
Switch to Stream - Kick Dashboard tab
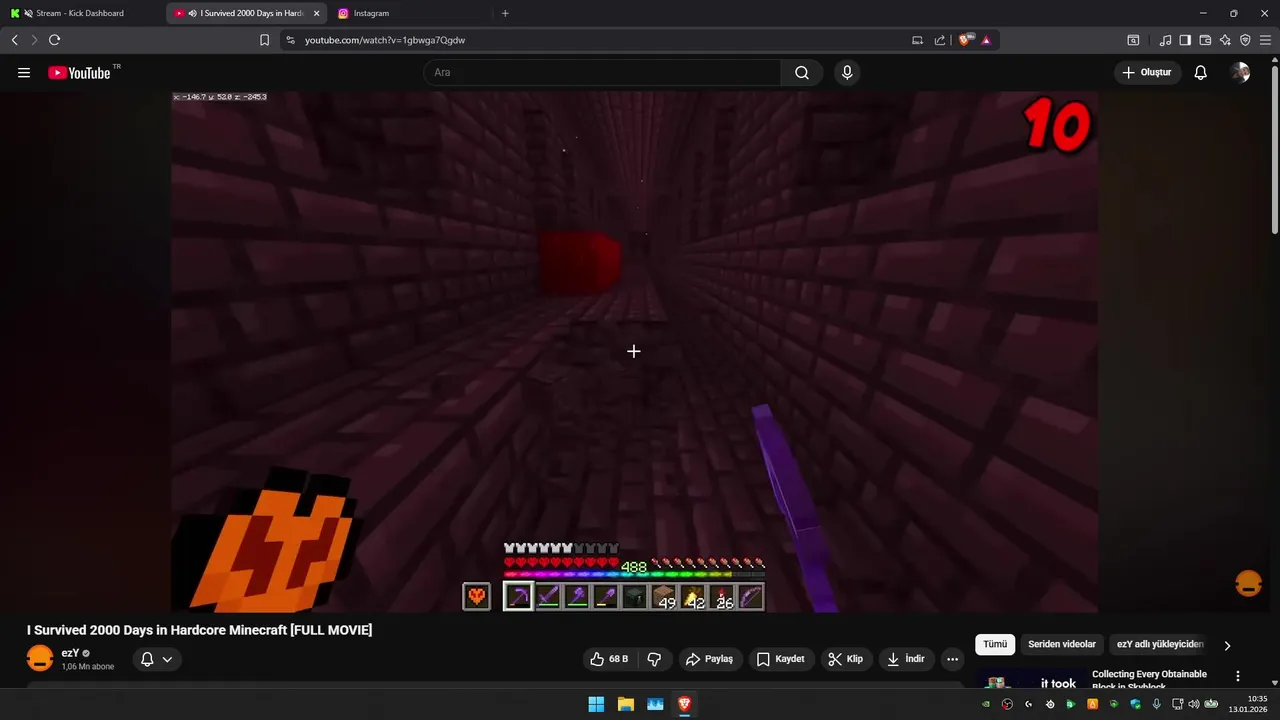[x=80, y=13]
